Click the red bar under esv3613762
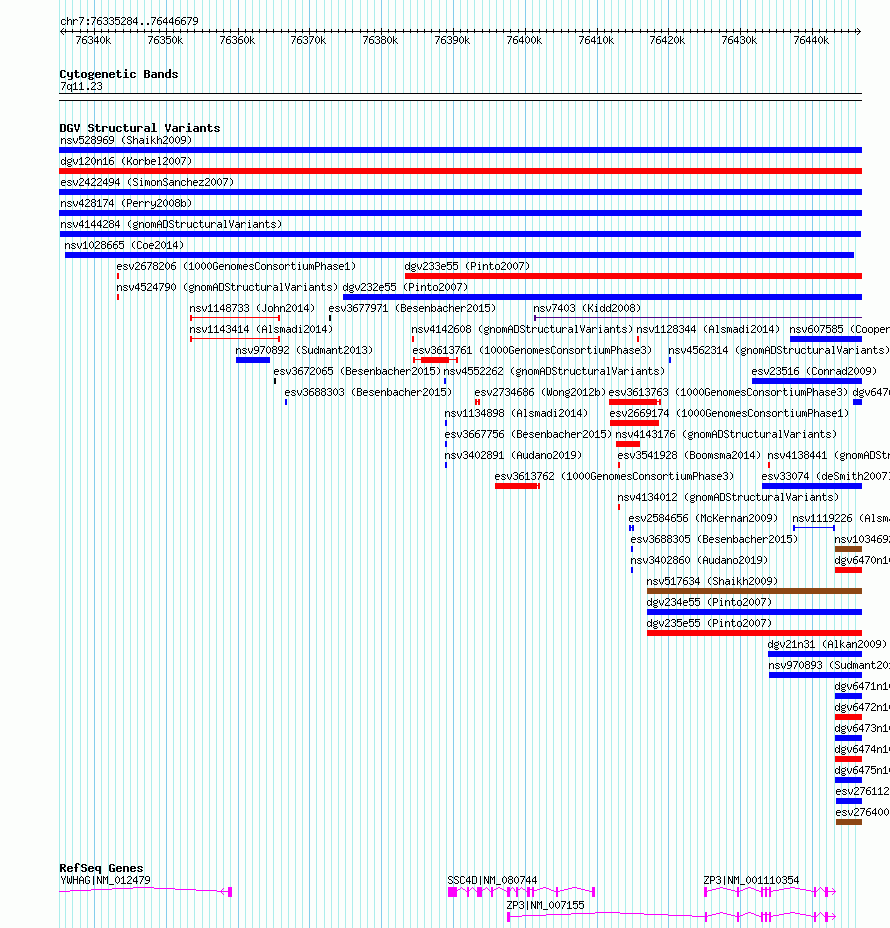 click(517, 486)
